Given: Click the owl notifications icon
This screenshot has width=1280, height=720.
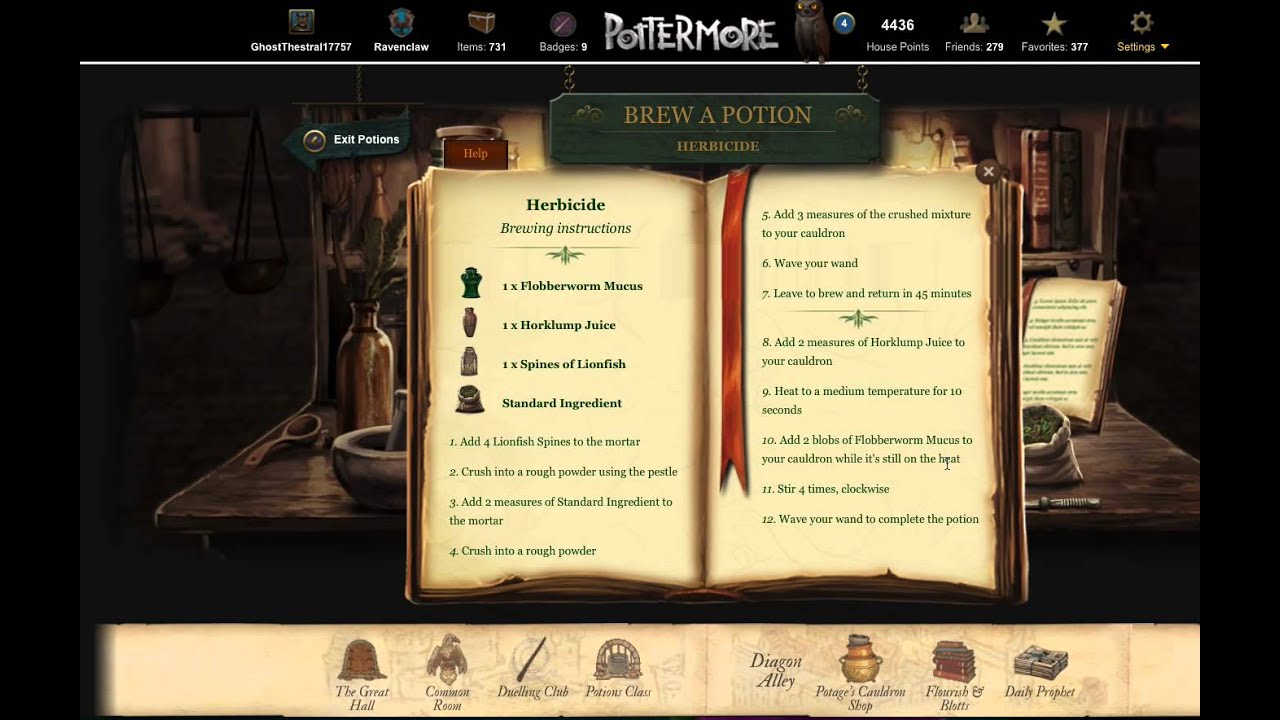Looking at the screenshot, I should coord(811,30).
